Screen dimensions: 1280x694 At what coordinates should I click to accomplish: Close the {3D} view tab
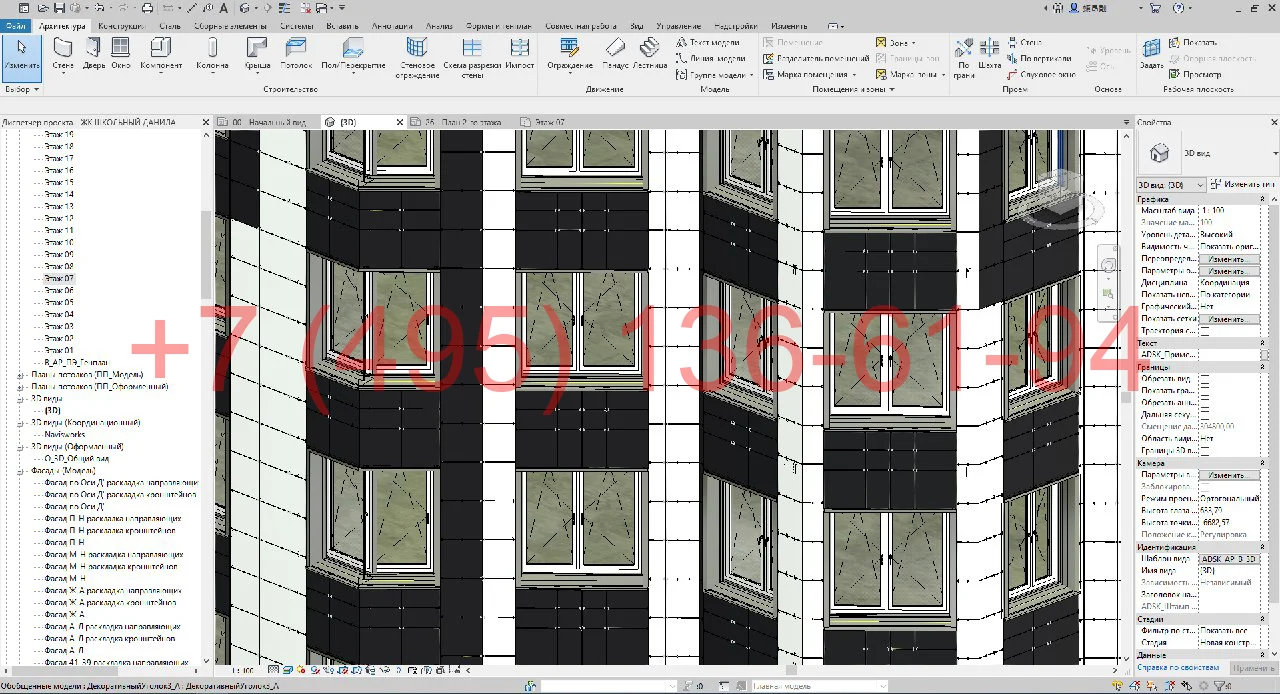coord(400,122)
